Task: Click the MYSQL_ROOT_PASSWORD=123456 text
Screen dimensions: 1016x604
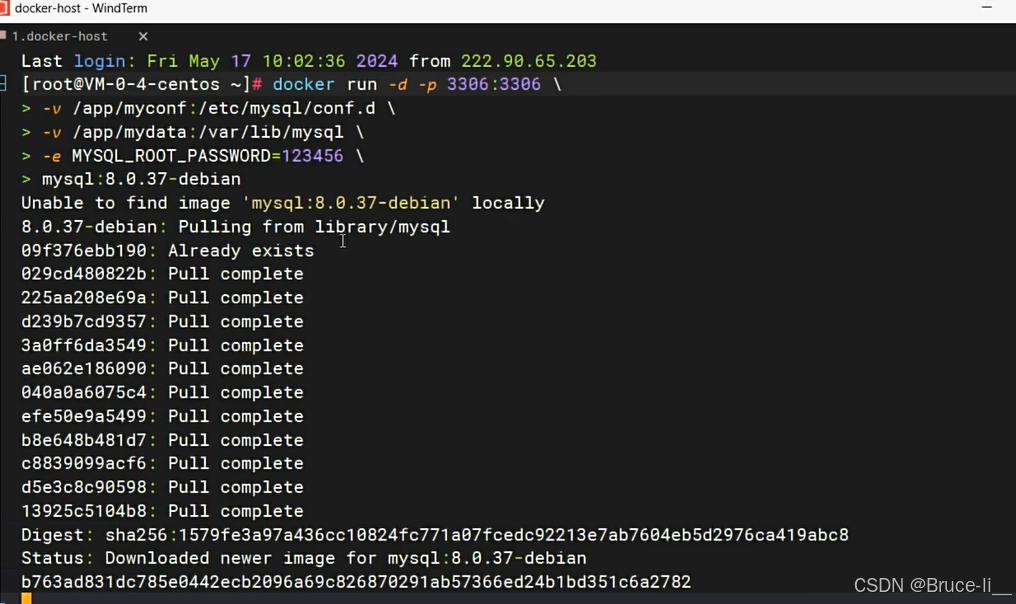Action: [x=207, y=156]
